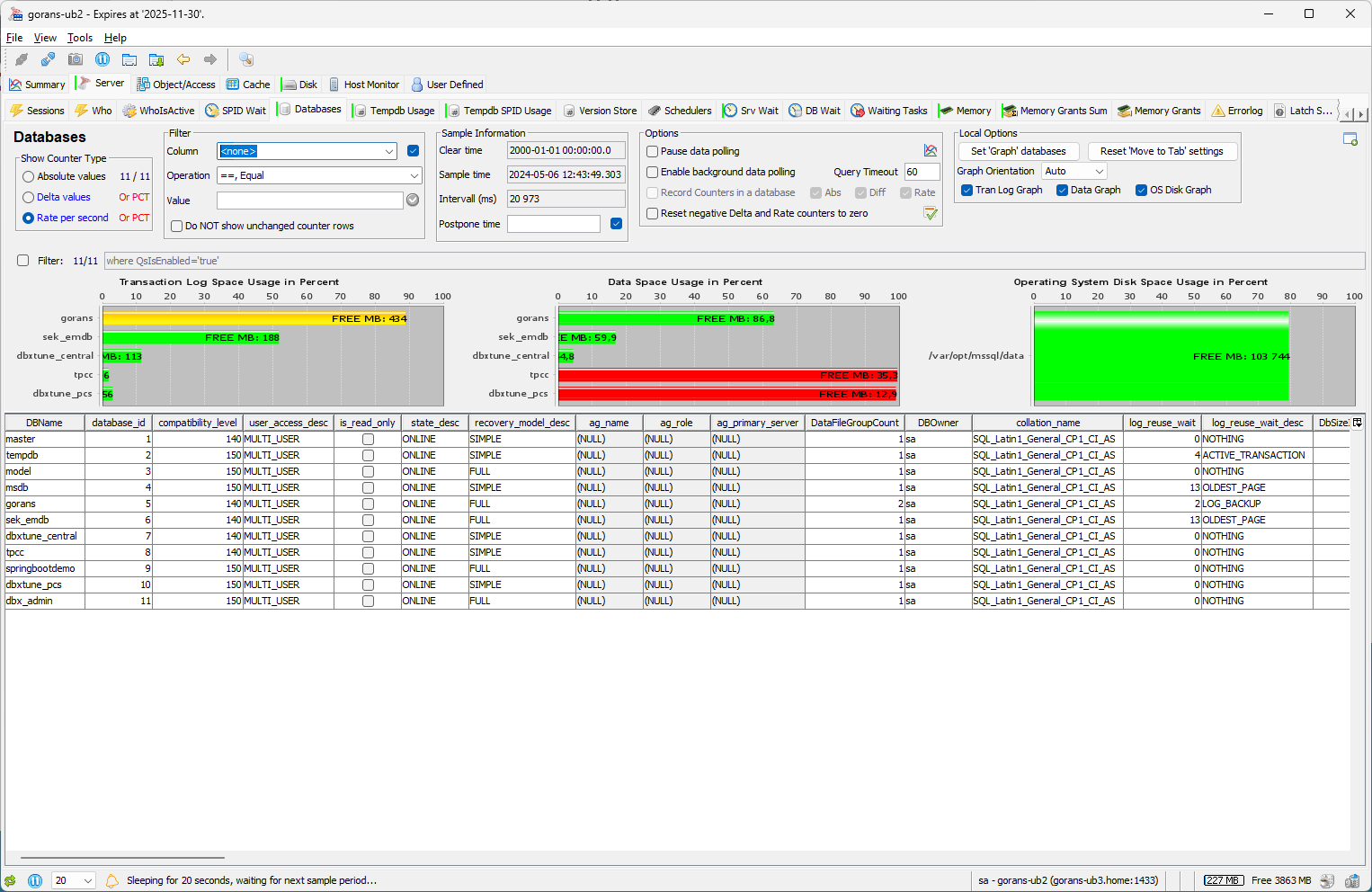Enable Do NOT show unchanged counter rows

pyautogui.click(x=177, y=227)
